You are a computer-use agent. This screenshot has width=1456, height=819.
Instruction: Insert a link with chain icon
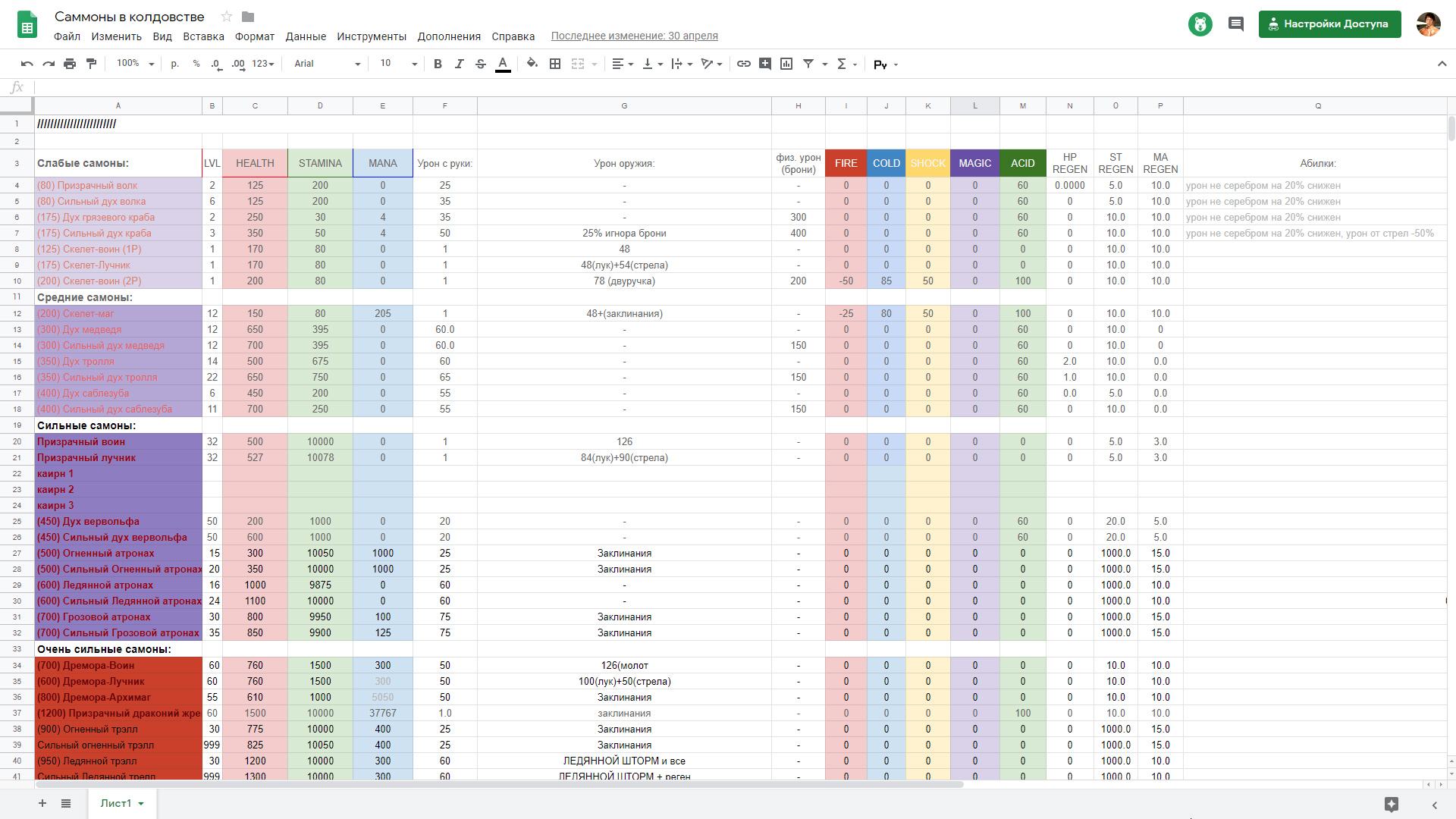click(744, 64)
